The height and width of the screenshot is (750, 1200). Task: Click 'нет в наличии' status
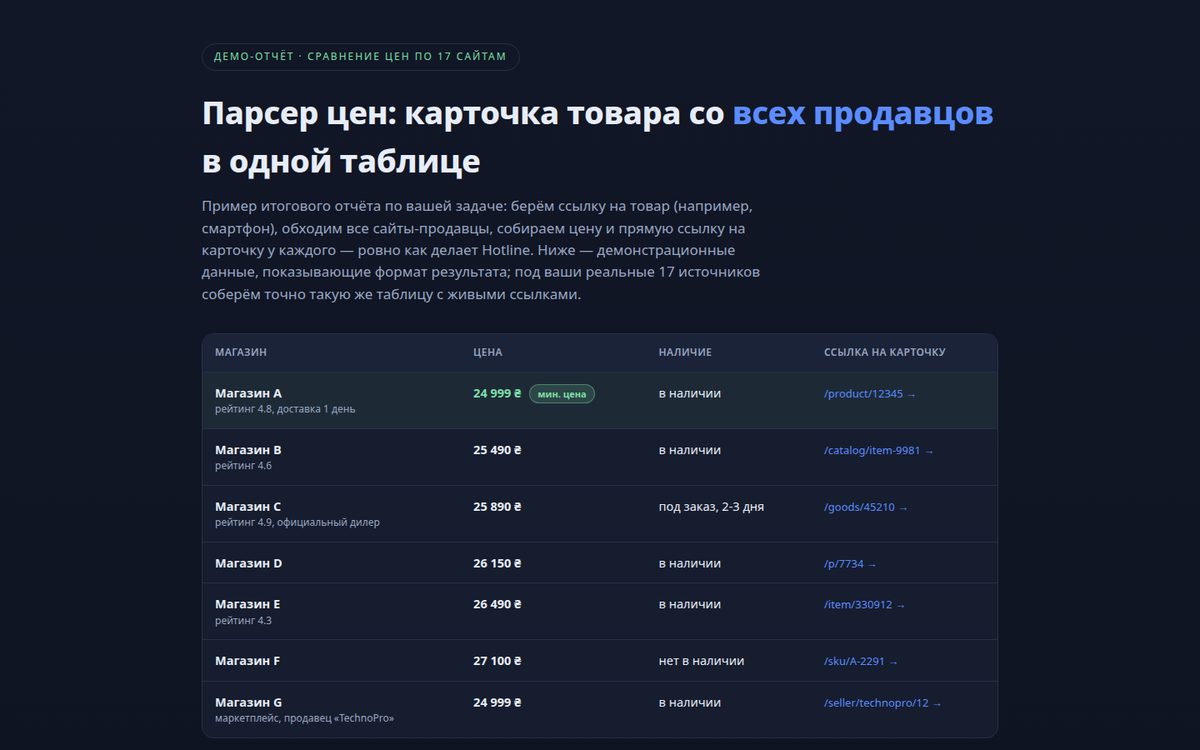click(701, 661)
